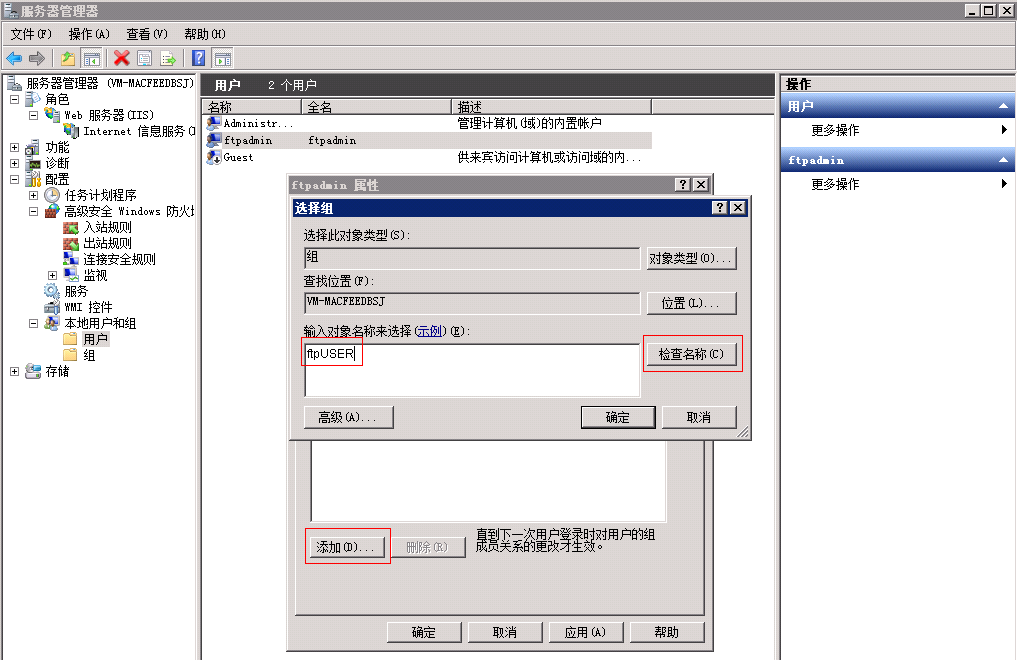The height and width of the screenshot is (660, 1017).
Task: Select Internet 信息服务 tree item
Action: (139, 132)
